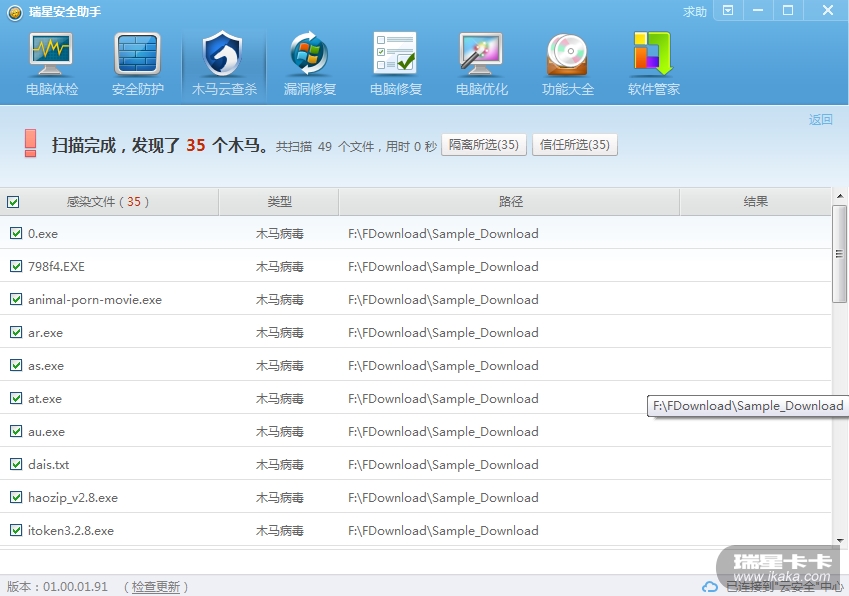Click the red warning exclamation icon
Image resolution: width=849 pixels, height=596 pixels.
click(30, 143)
